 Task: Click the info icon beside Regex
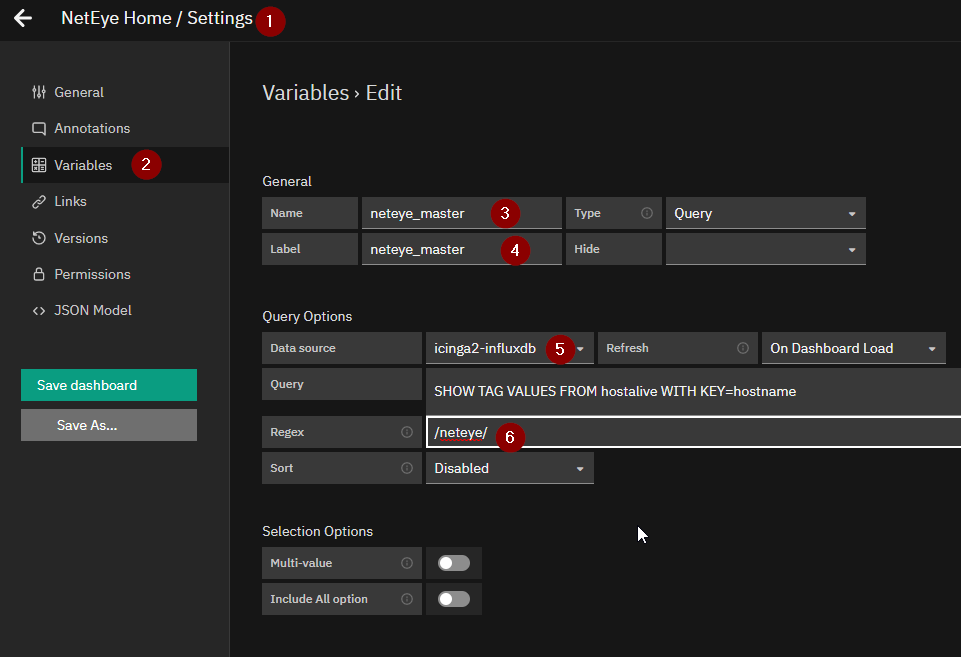[407, 432]
